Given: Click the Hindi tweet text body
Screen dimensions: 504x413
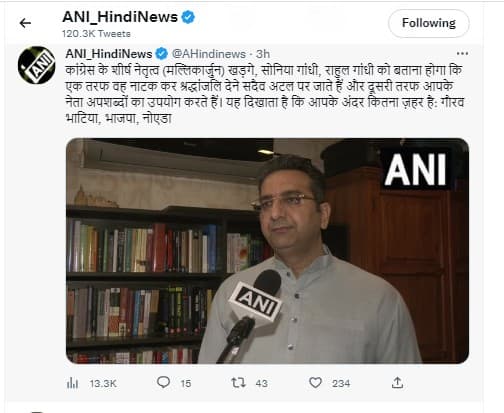Looking at the screenshot, I should (265, 94).
